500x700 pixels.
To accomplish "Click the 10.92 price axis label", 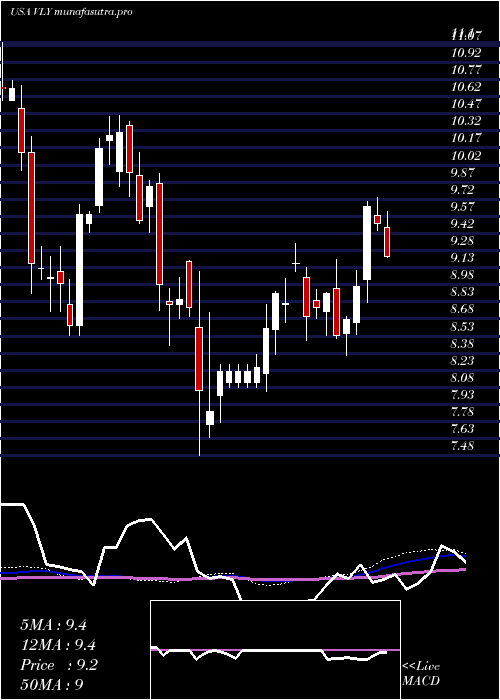I will [467, 53].
